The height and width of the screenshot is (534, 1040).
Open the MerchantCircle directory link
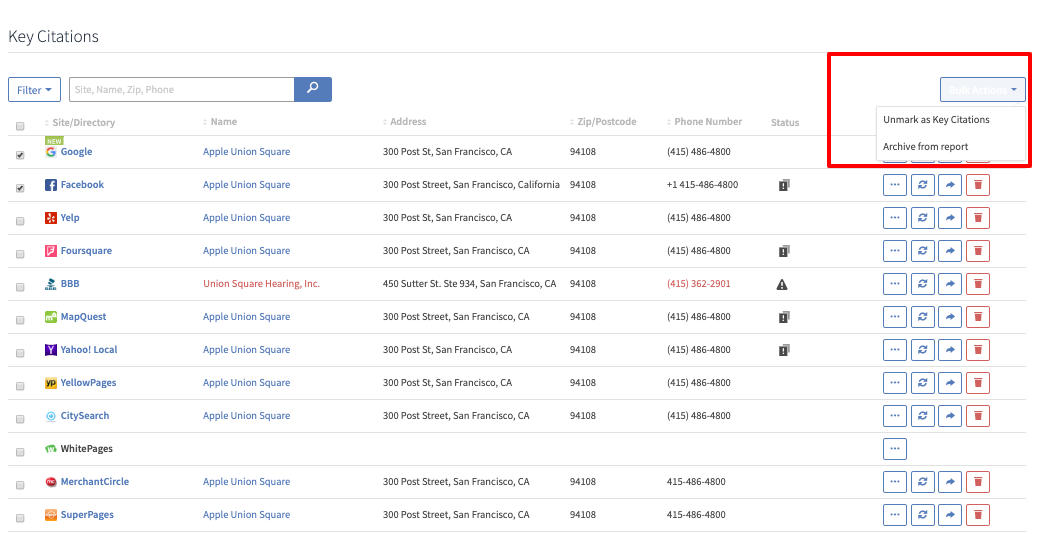(95, 482)
